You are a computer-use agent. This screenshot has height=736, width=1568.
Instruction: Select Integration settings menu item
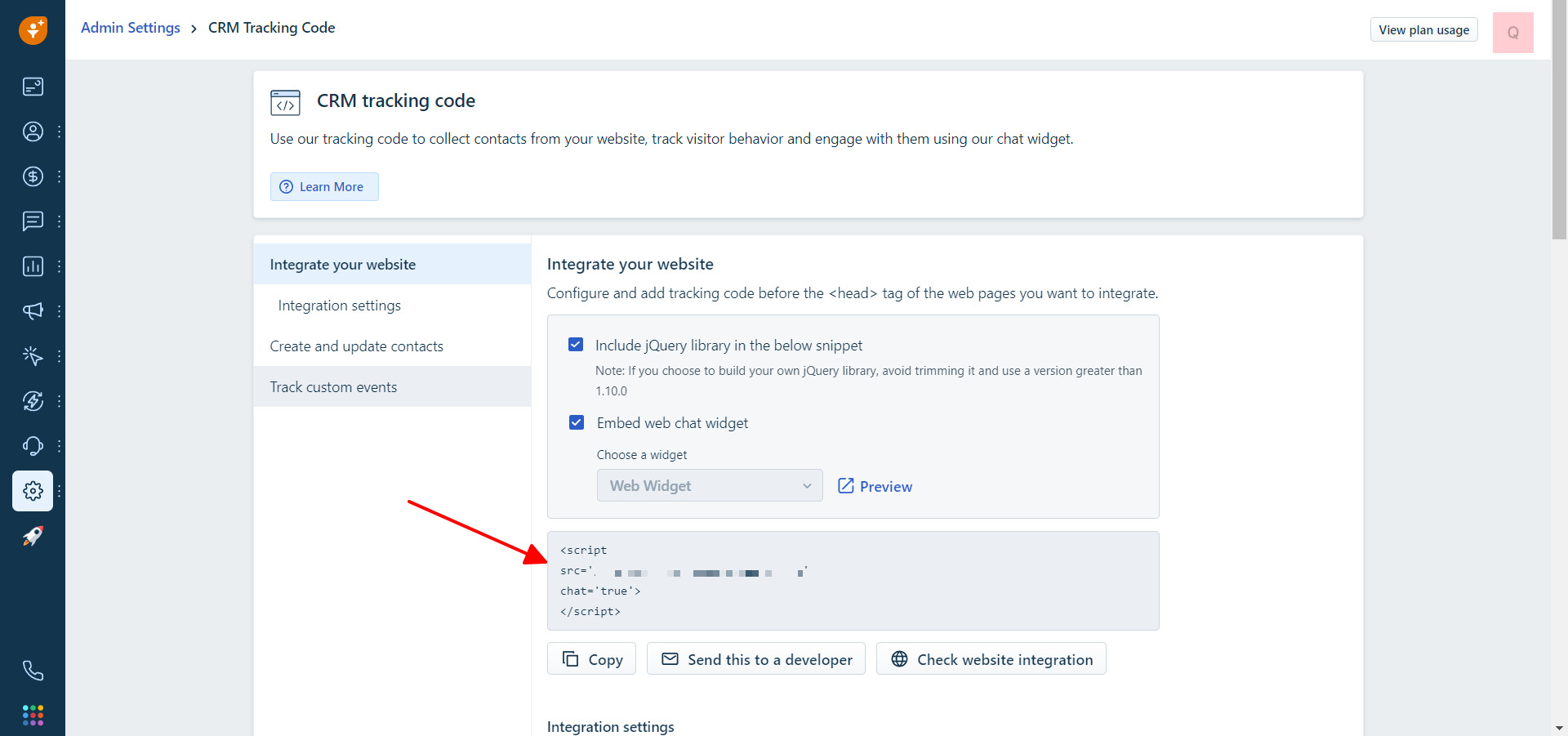(392, 305)
